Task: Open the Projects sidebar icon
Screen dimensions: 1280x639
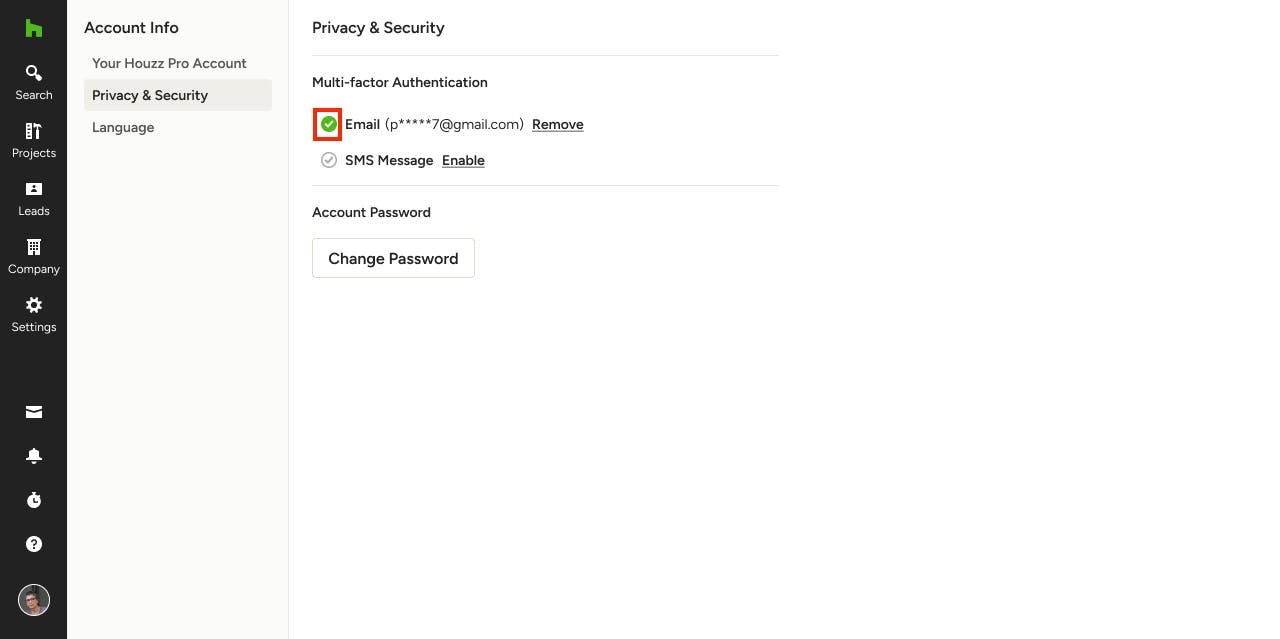Action: tap(33, 131)
